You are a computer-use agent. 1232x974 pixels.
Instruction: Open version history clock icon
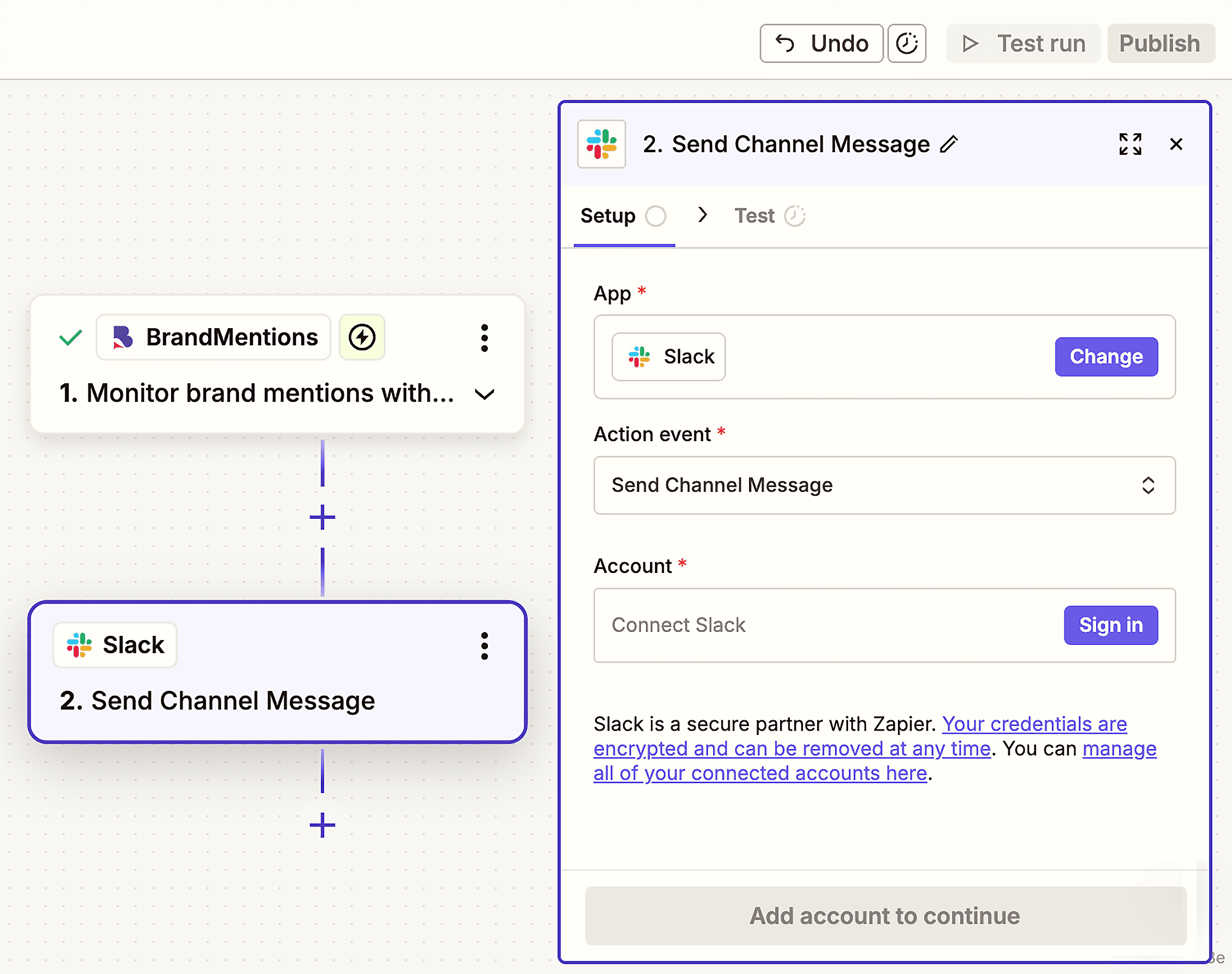(x=906, y=43)
